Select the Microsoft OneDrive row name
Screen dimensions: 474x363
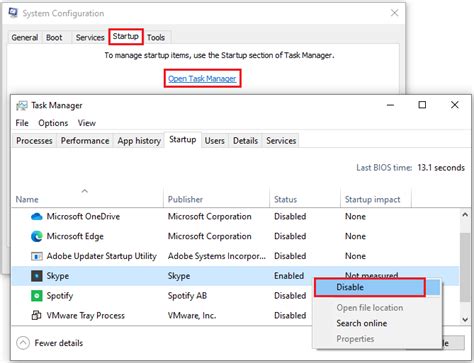tap(83, 217)
